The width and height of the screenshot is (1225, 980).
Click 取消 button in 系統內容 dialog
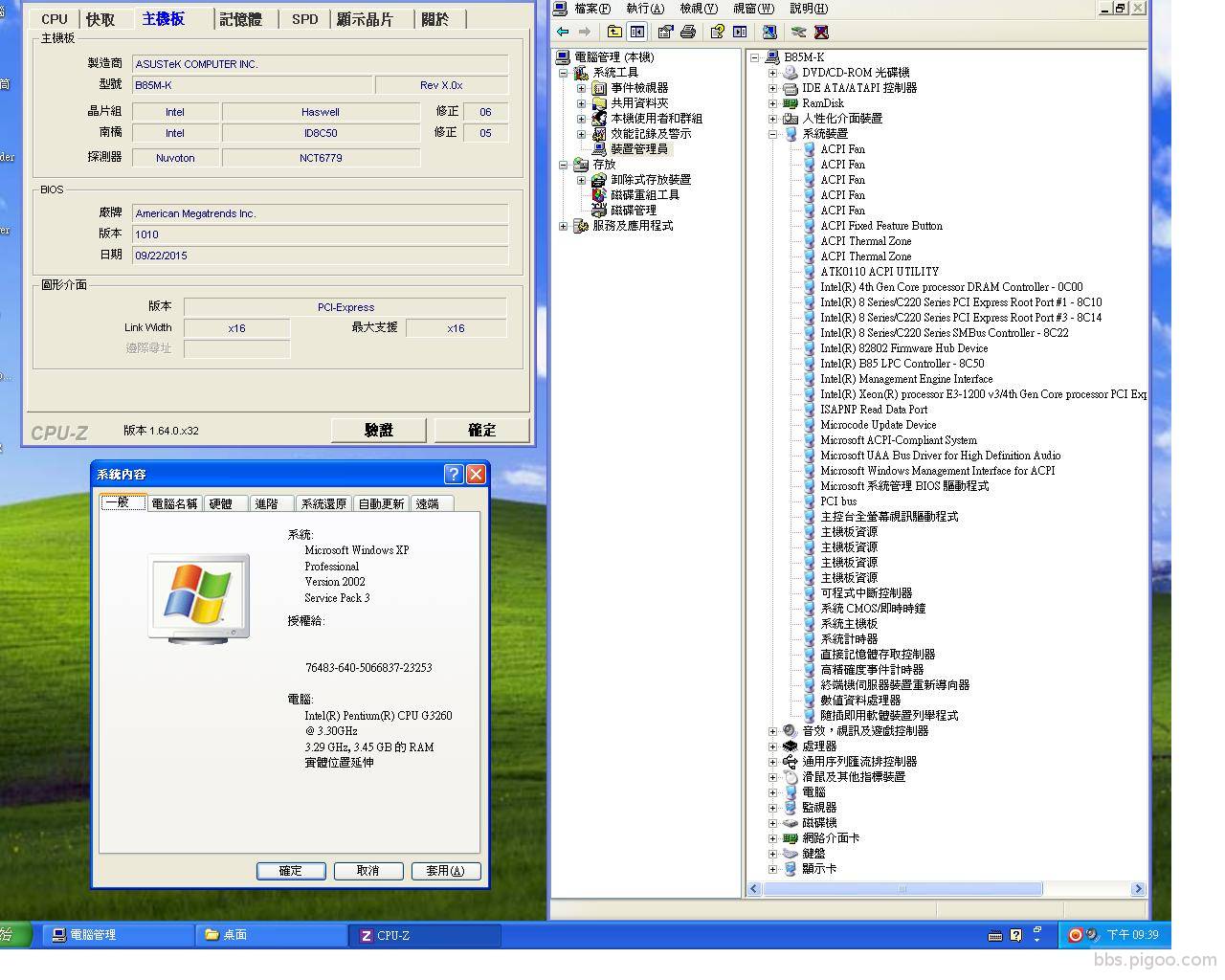point(367,871)
